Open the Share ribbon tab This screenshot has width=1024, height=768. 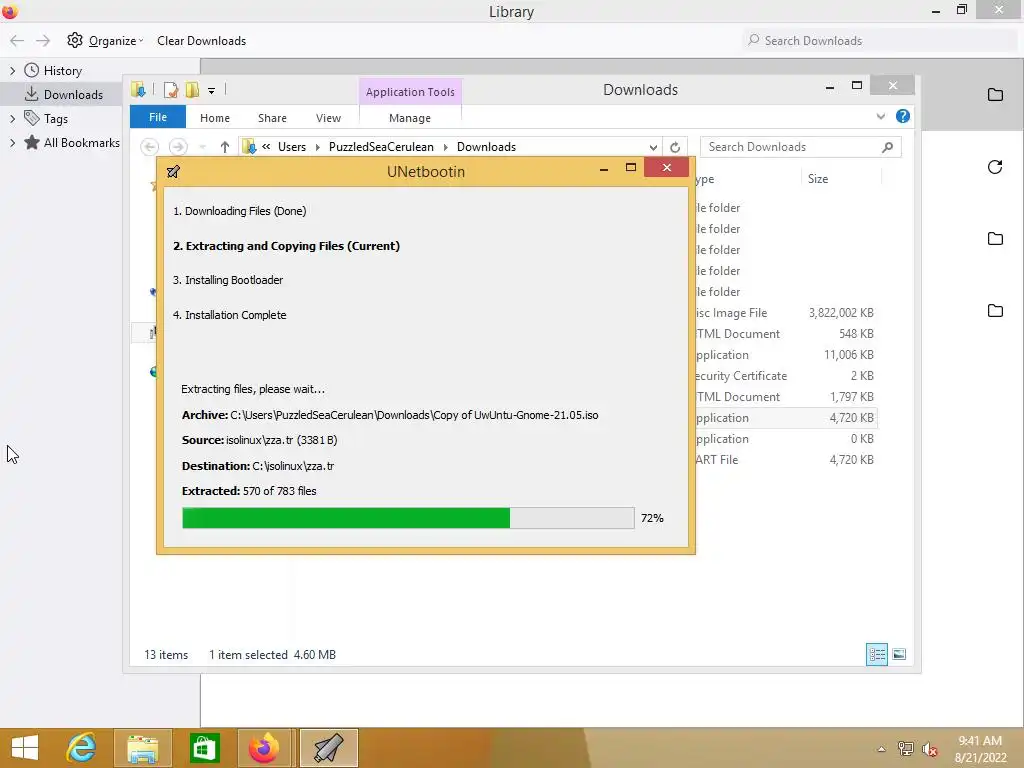(272, 118)
